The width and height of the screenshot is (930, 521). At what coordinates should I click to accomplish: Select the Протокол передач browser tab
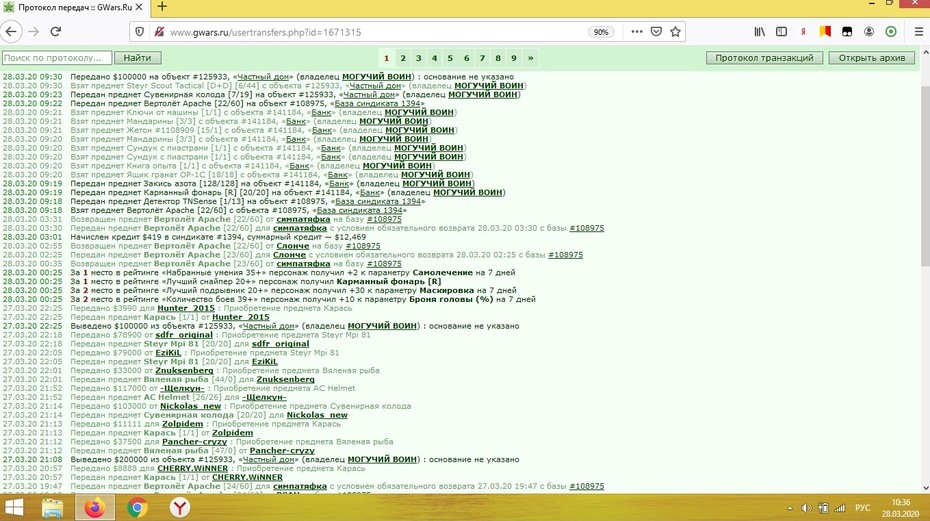click(x=75, y=8)
